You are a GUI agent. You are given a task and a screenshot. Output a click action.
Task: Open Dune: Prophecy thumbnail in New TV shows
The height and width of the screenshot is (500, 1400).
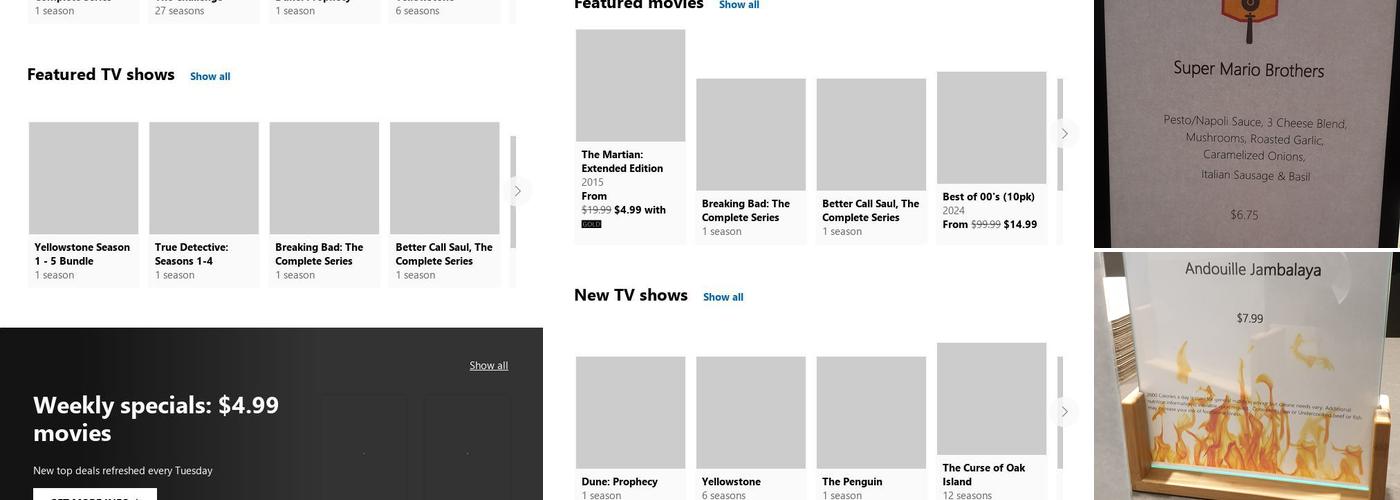631,413
